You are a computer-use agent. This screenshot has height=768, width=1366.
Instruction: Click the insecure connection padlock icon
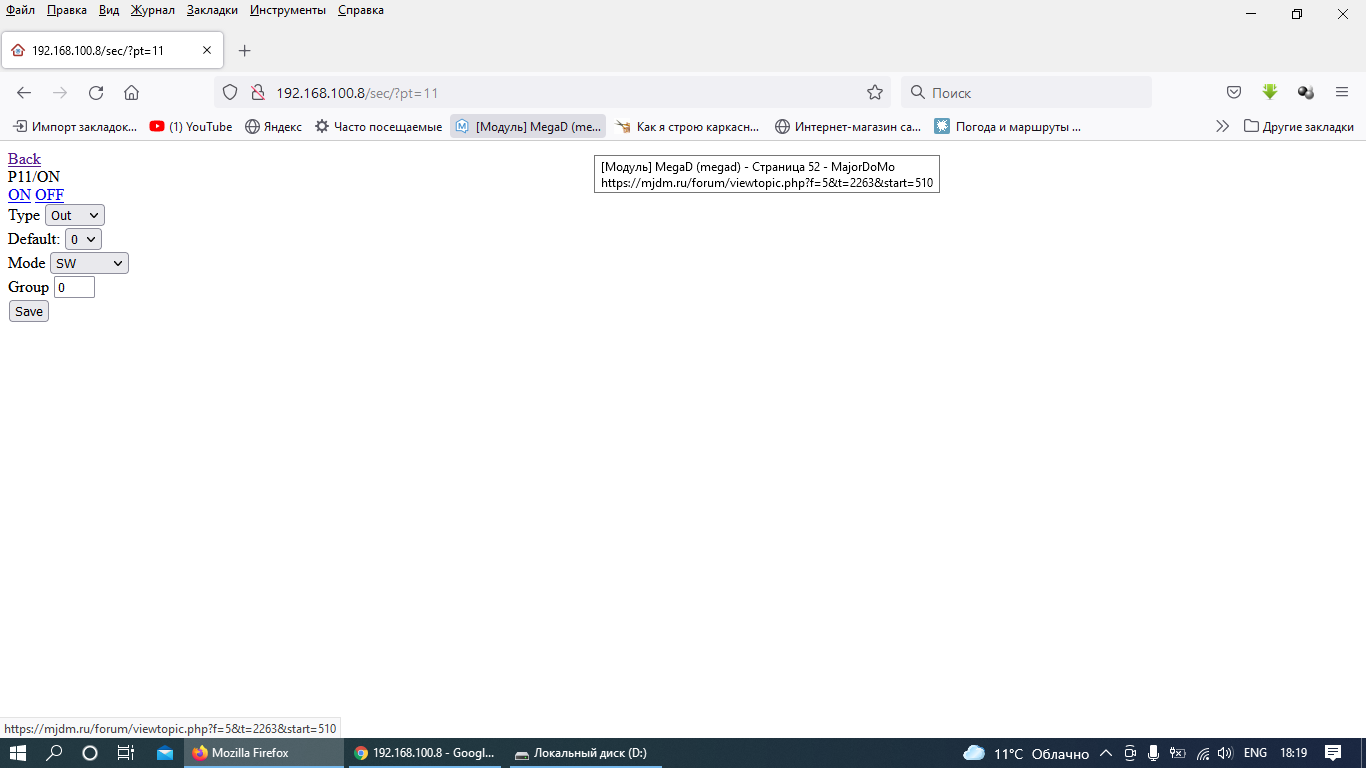pyautogui.click(x=257, y=93)
